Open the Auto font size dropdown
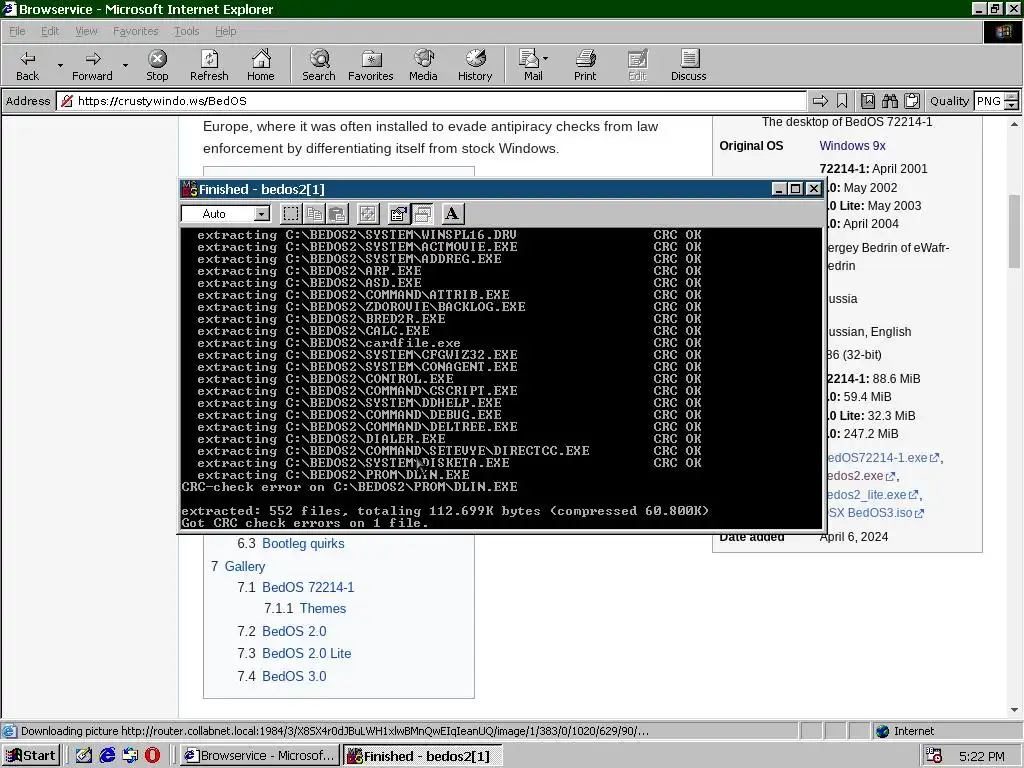 (x=262, y=214)
